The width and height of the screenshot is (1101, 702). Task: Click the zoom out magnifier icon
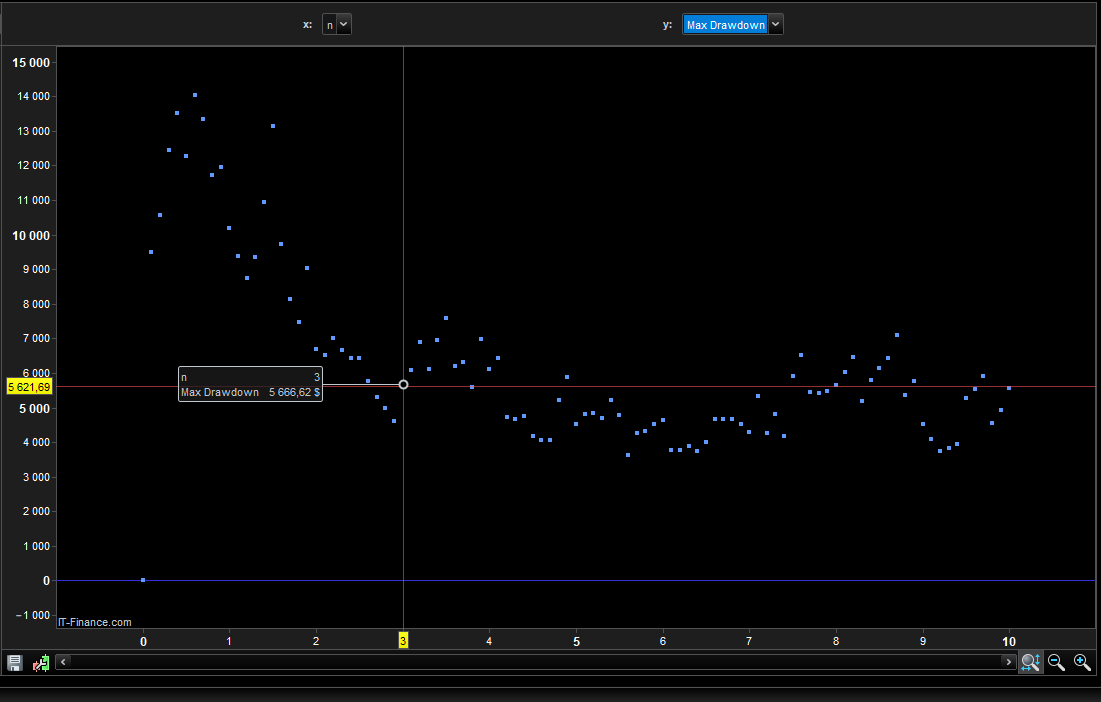click(1056, 662)
